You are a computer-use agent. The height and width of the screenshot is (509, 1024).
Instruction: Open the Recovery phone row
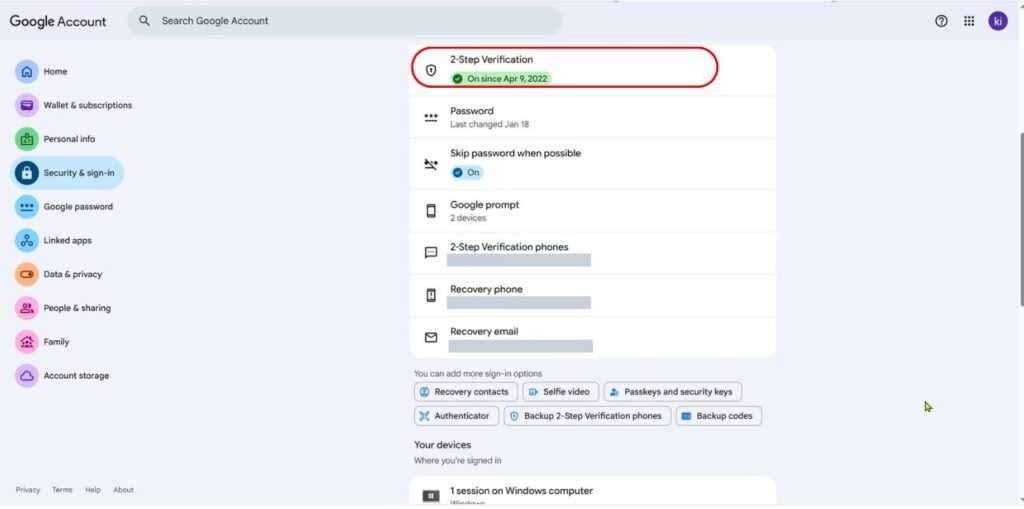tap(592, 295)
